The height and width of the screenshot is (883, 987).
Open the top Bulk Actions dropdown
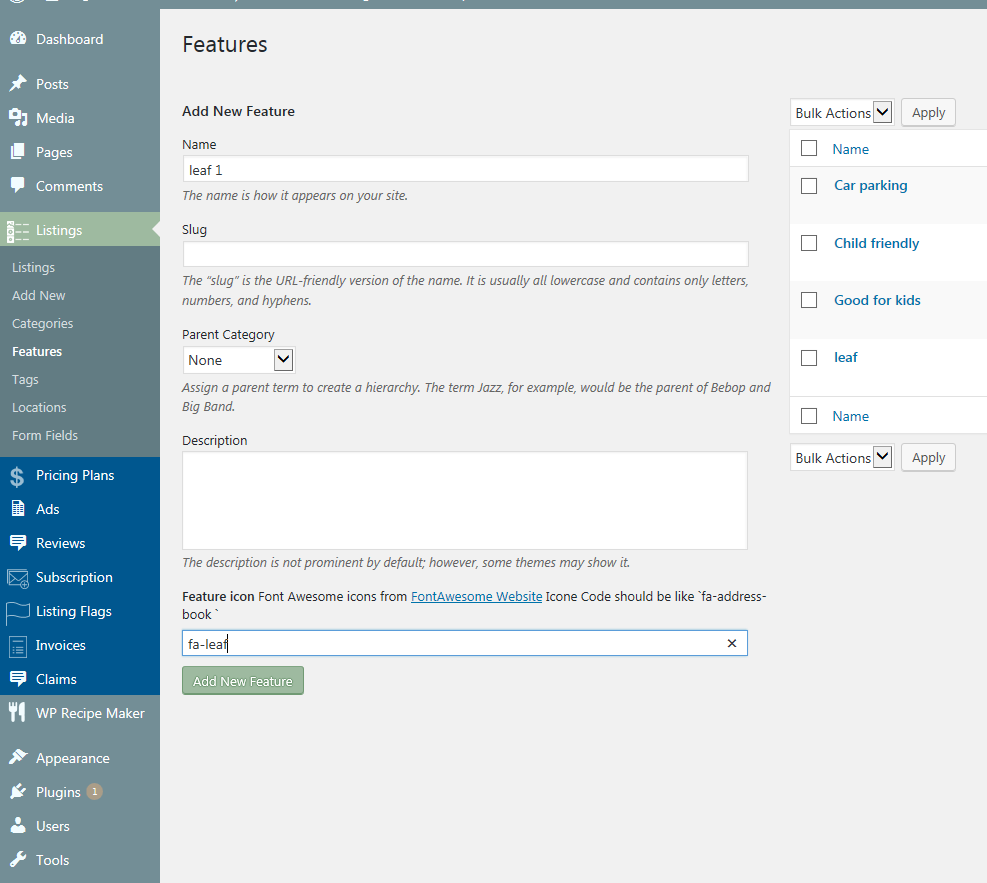click(x=841, y=112)
